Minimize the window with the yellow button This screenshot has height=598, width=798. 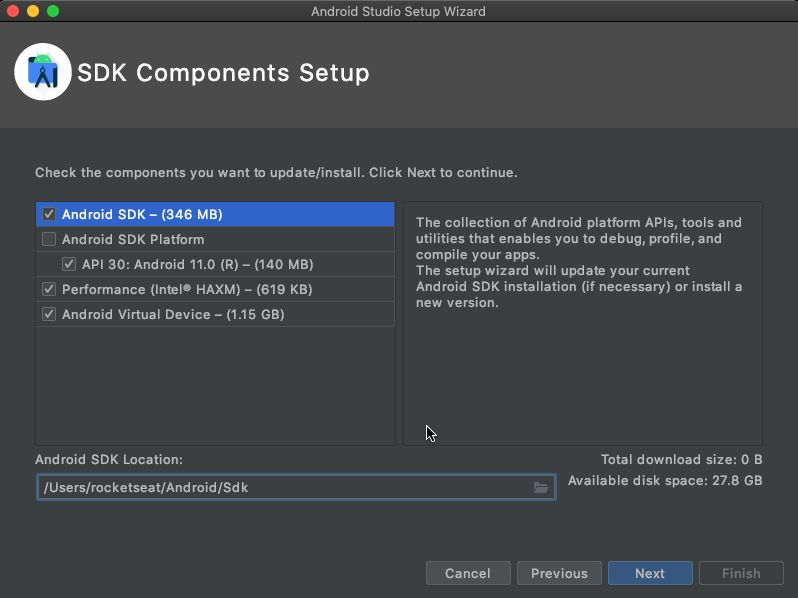tap(33, 11)
